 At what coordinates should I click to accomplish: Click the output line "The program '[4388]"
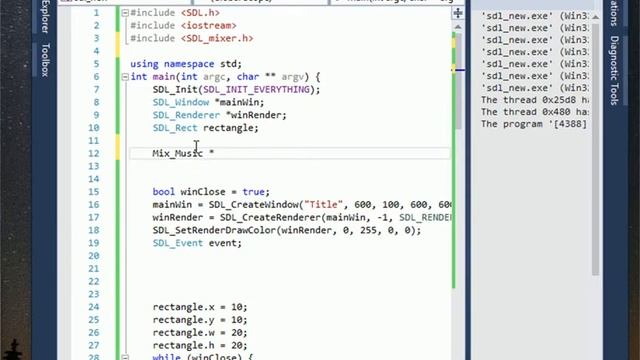pyautogui.click(x=534, y=124)
